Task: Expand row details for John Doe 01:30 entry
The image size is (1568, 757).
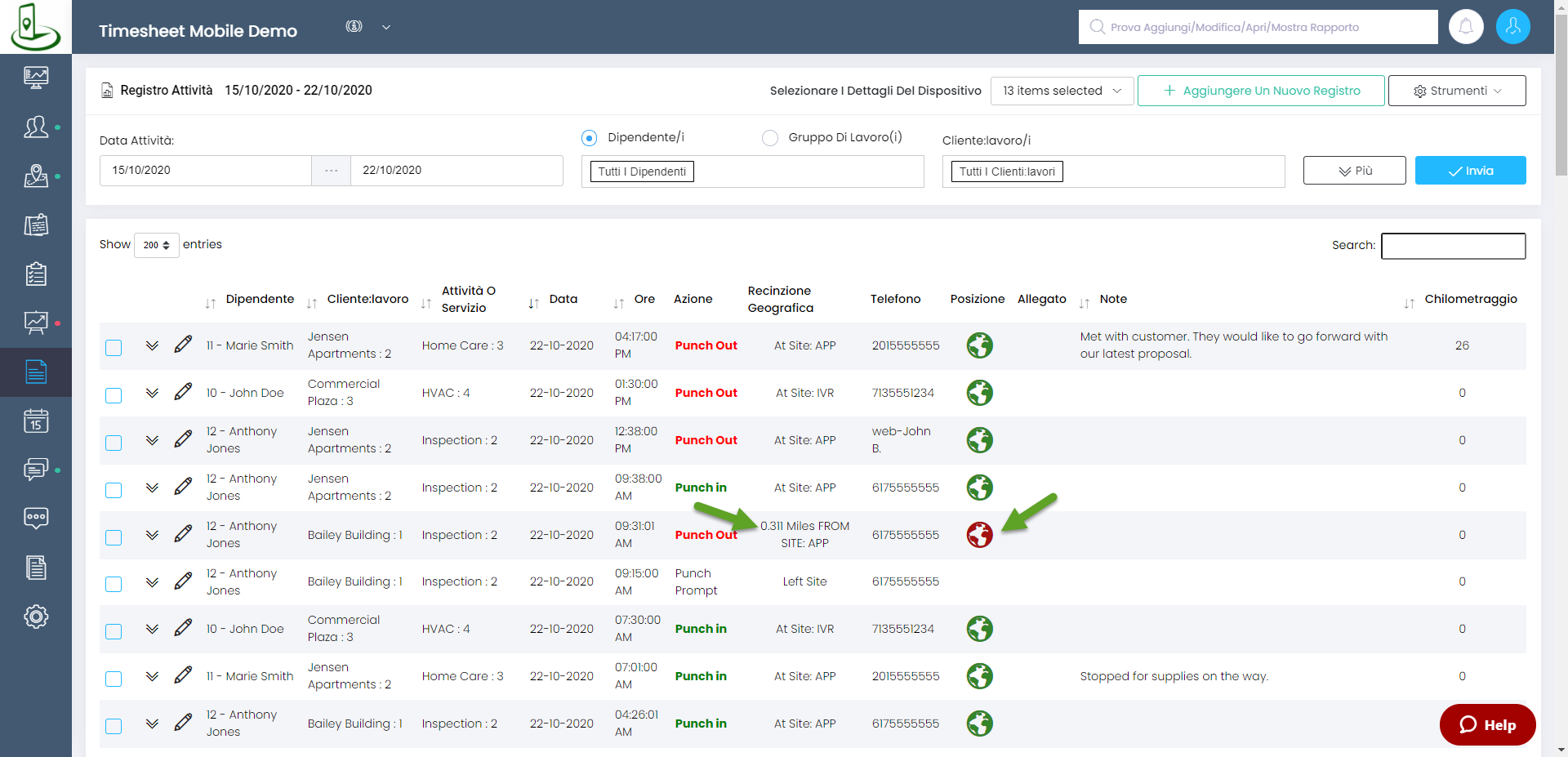Action: tap(152, 393)
